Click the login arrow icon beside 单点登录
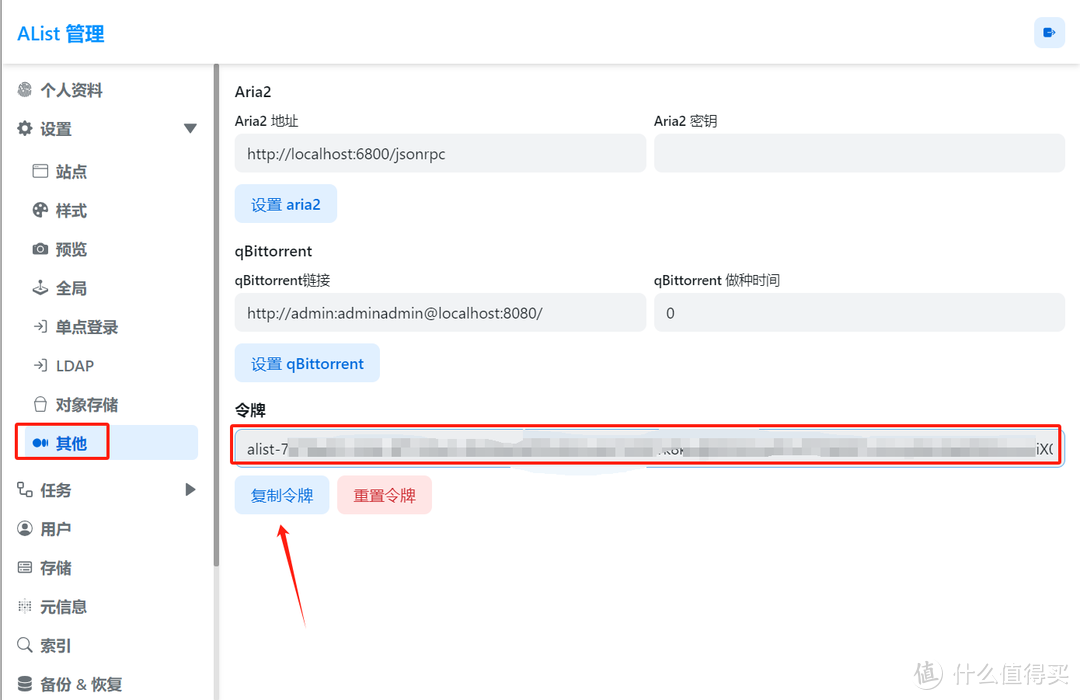Viewport: 1080px width, 700px height. [x=41, y=327]
